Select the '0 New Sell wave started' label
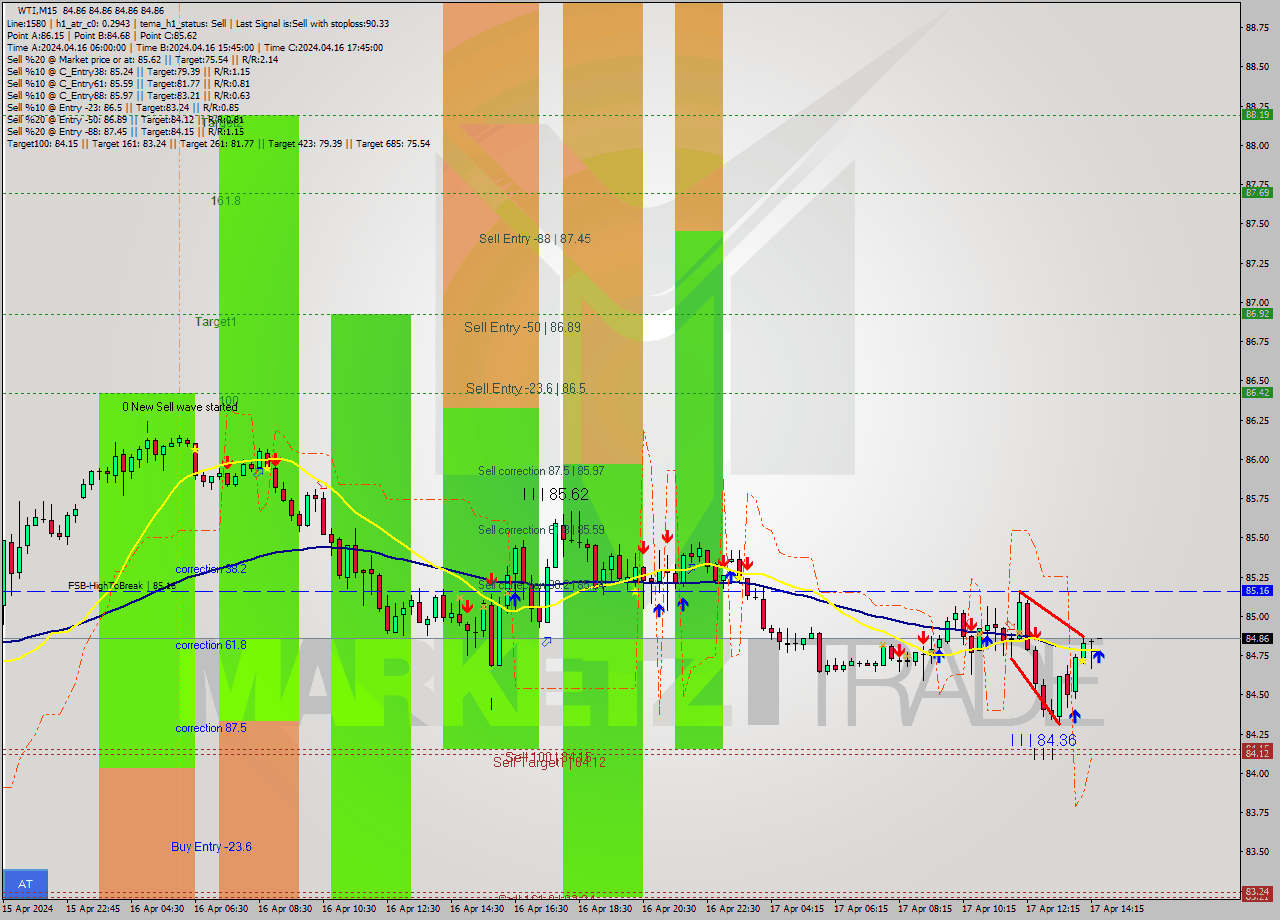The width and height of the screenshot is (1280, 920). (180, 407)
